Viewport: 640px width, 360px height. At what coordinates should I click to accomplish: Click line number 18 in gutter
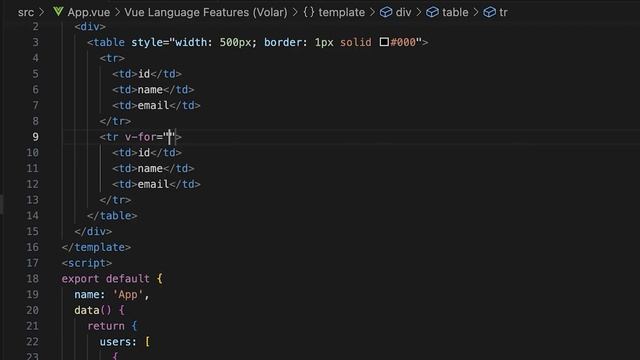(x=33, y=279)
